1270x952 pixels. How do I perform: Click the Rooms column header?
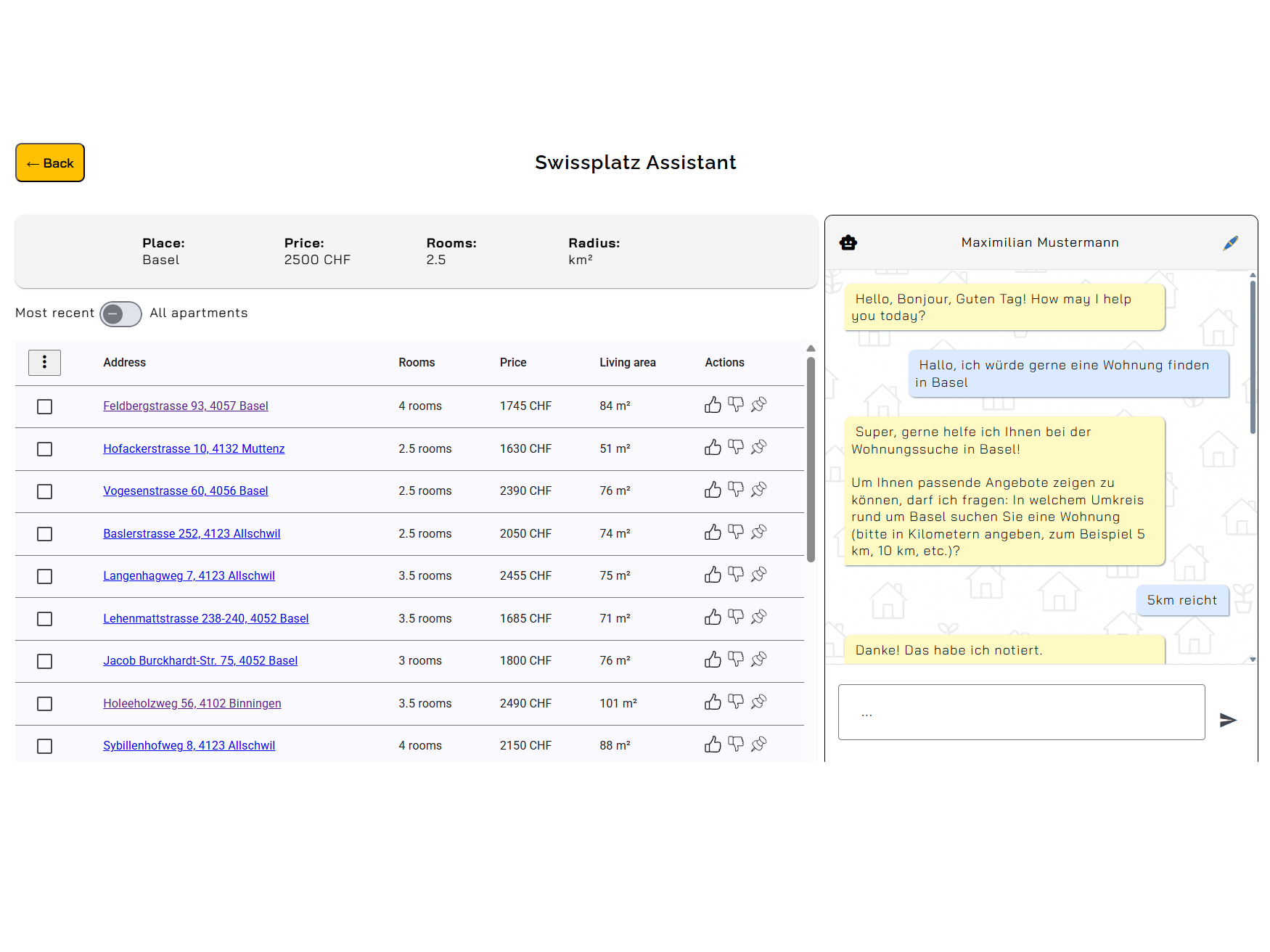tap(417, 362)
